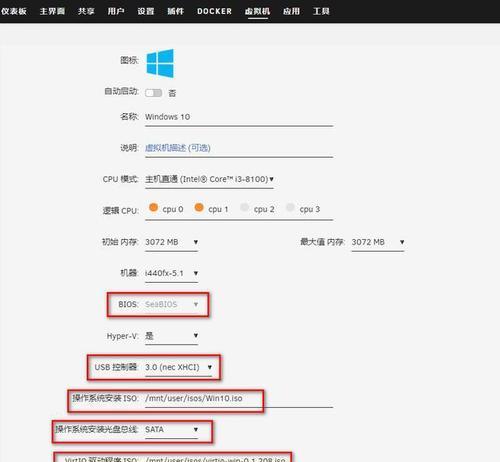Open the 插件 plugins tab

(176, 11)
